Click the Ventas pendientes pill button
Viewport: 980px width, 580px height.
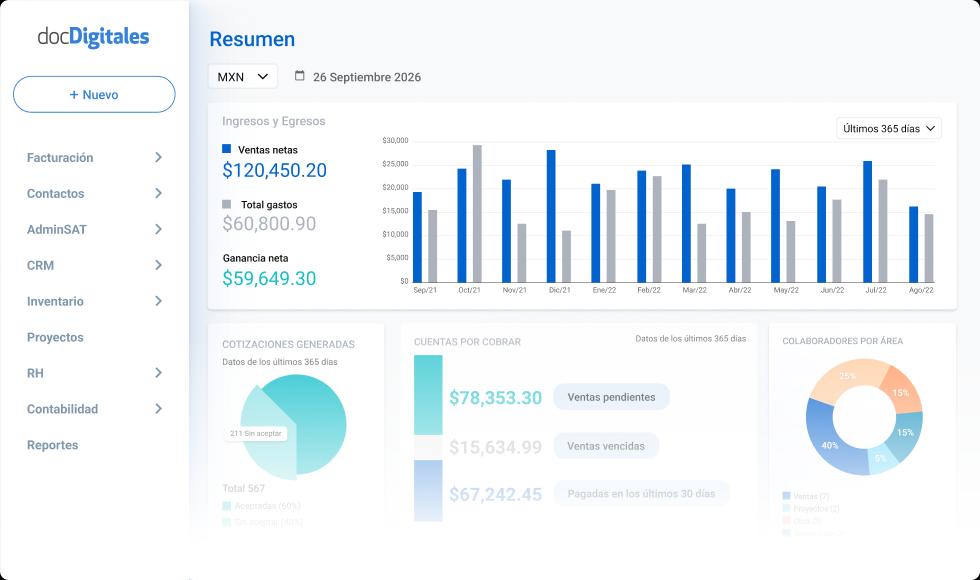[x=611, y=397]
